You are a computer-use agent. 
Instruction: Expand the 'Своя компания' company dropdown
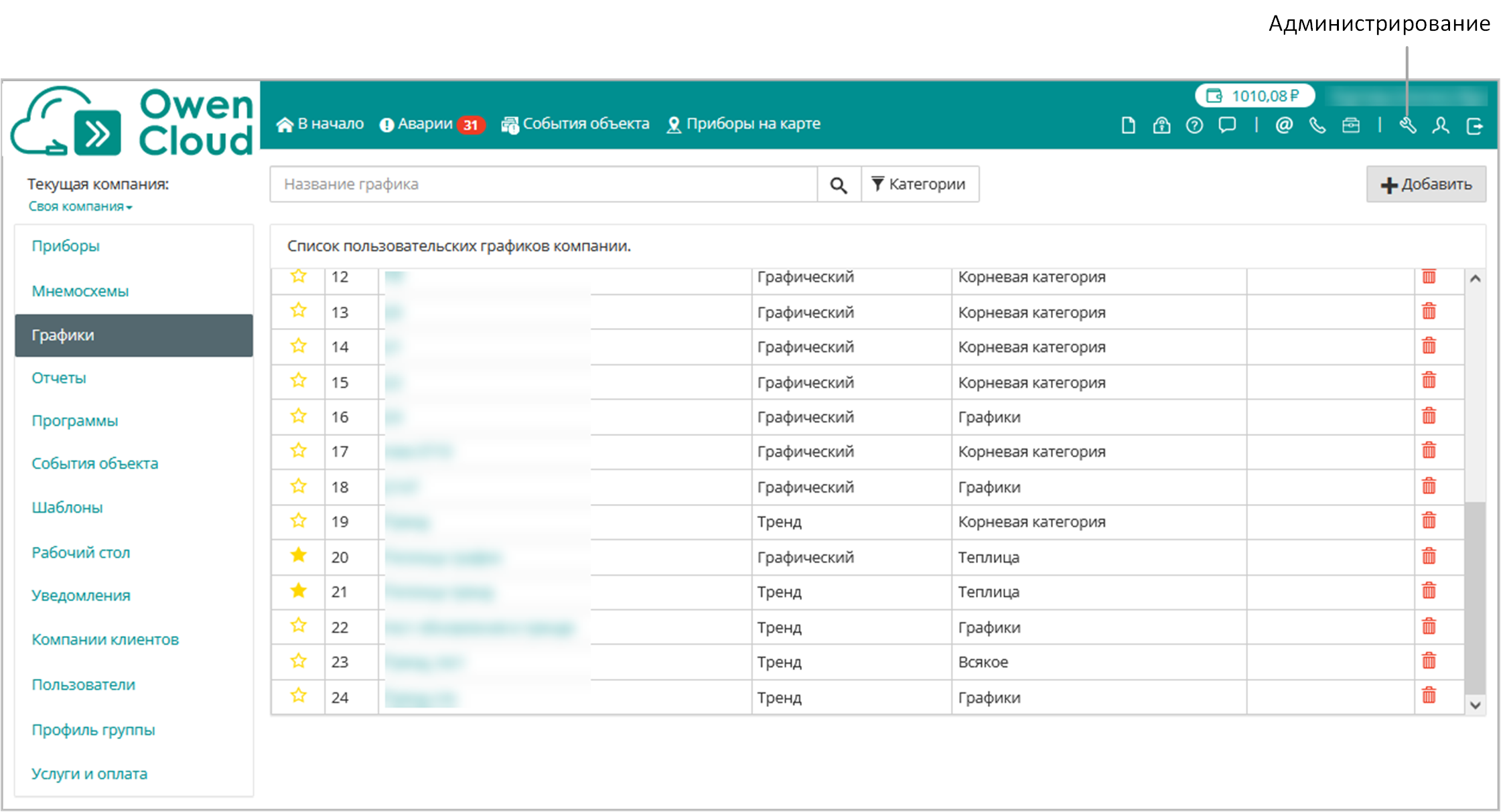click(80, 207)
